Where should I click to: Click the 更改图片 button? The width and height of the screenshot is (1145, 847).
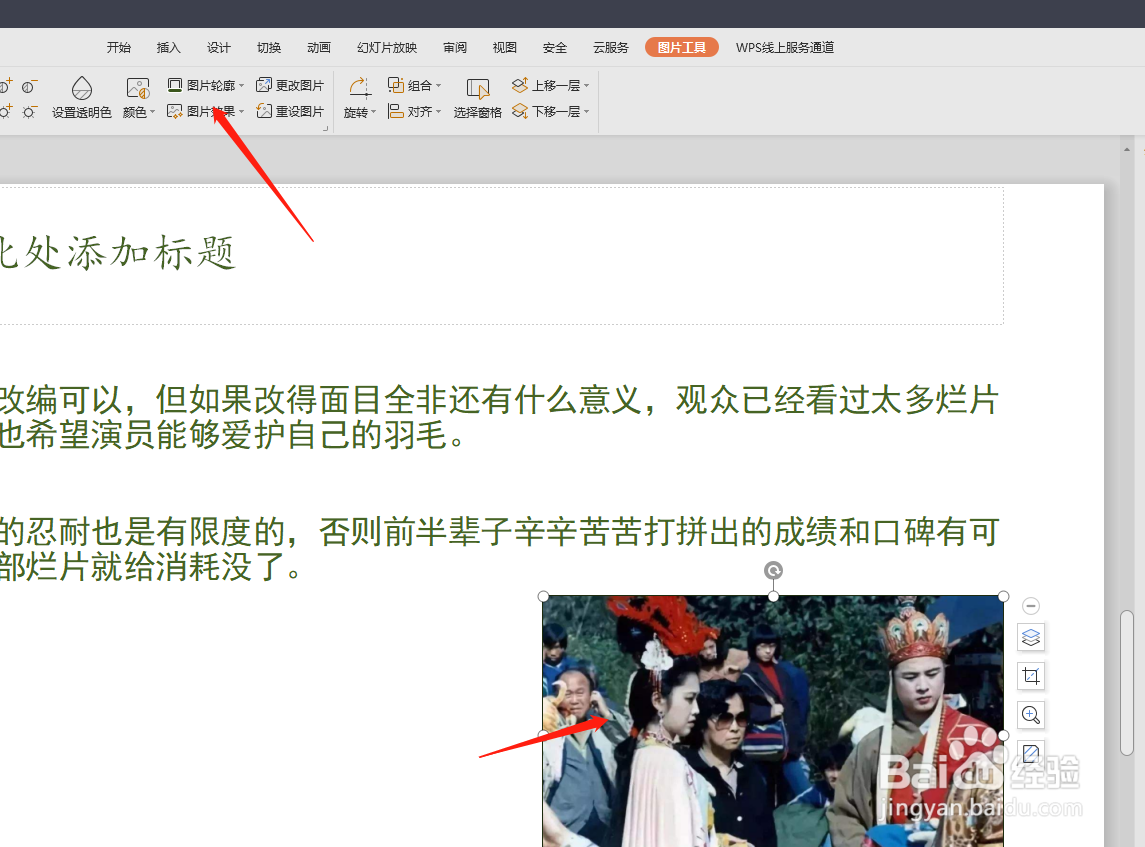click(290, 85)
